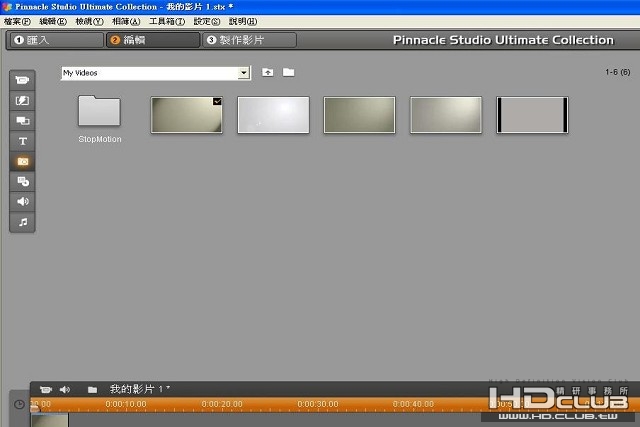The height and width of the screenshot is (427, 640).
Task: Open the Disc Menus album section
Action: click(22, 181)
